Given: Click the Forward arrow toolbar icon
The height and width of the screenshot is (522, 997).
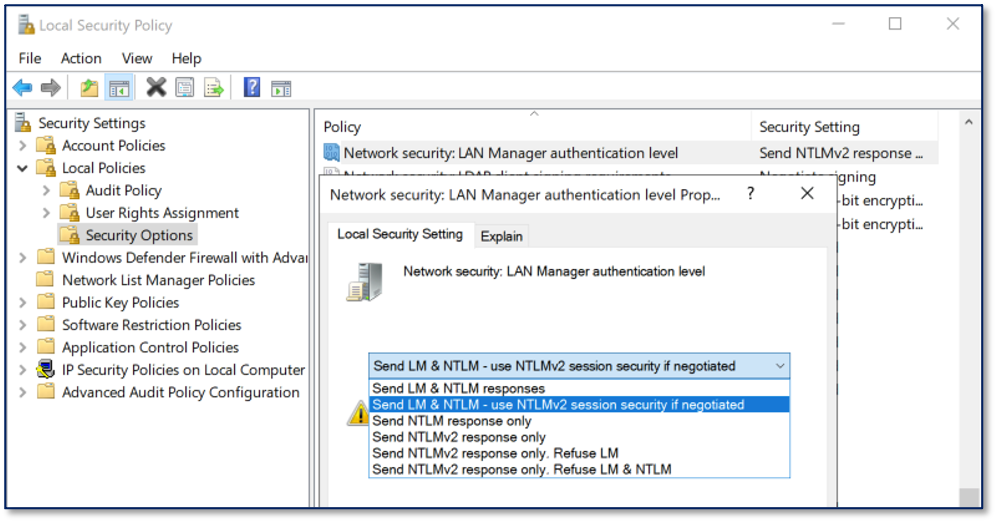Looking at the screenshot, I should pyautogui.click(x=51, y=88).
